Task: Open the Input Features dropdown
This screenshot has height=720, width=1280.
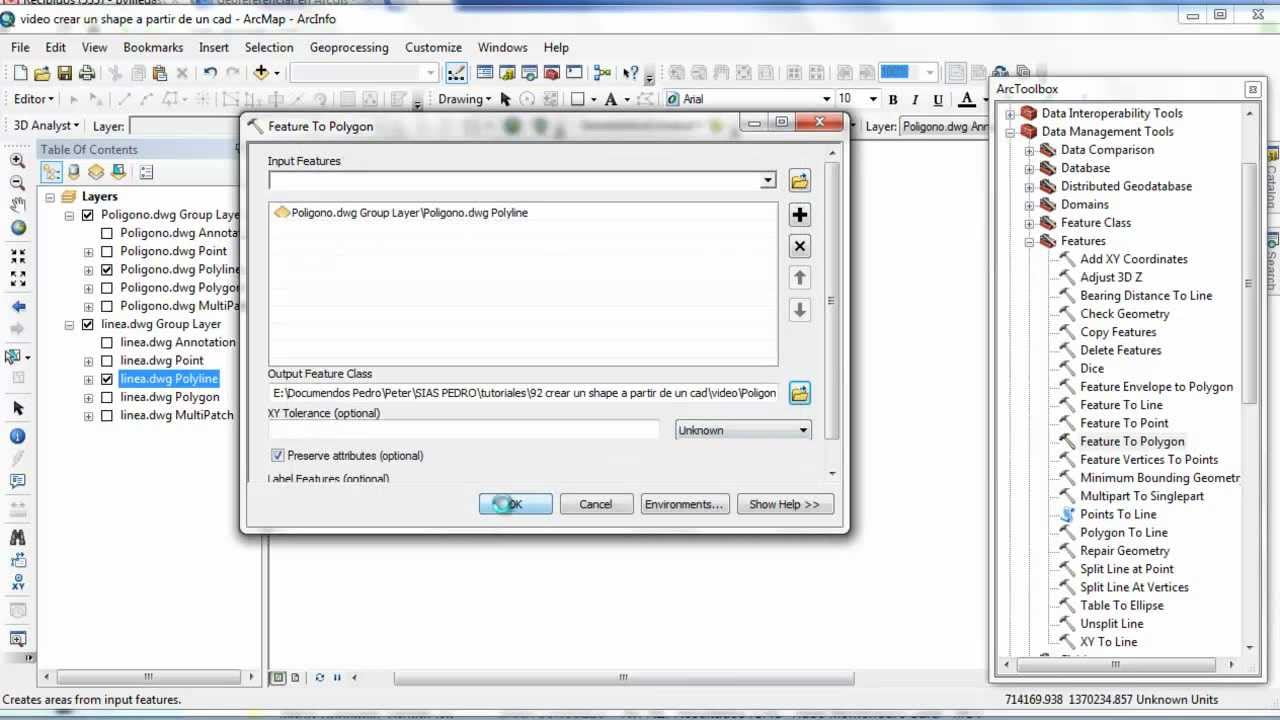Action: tap(768, 180)
